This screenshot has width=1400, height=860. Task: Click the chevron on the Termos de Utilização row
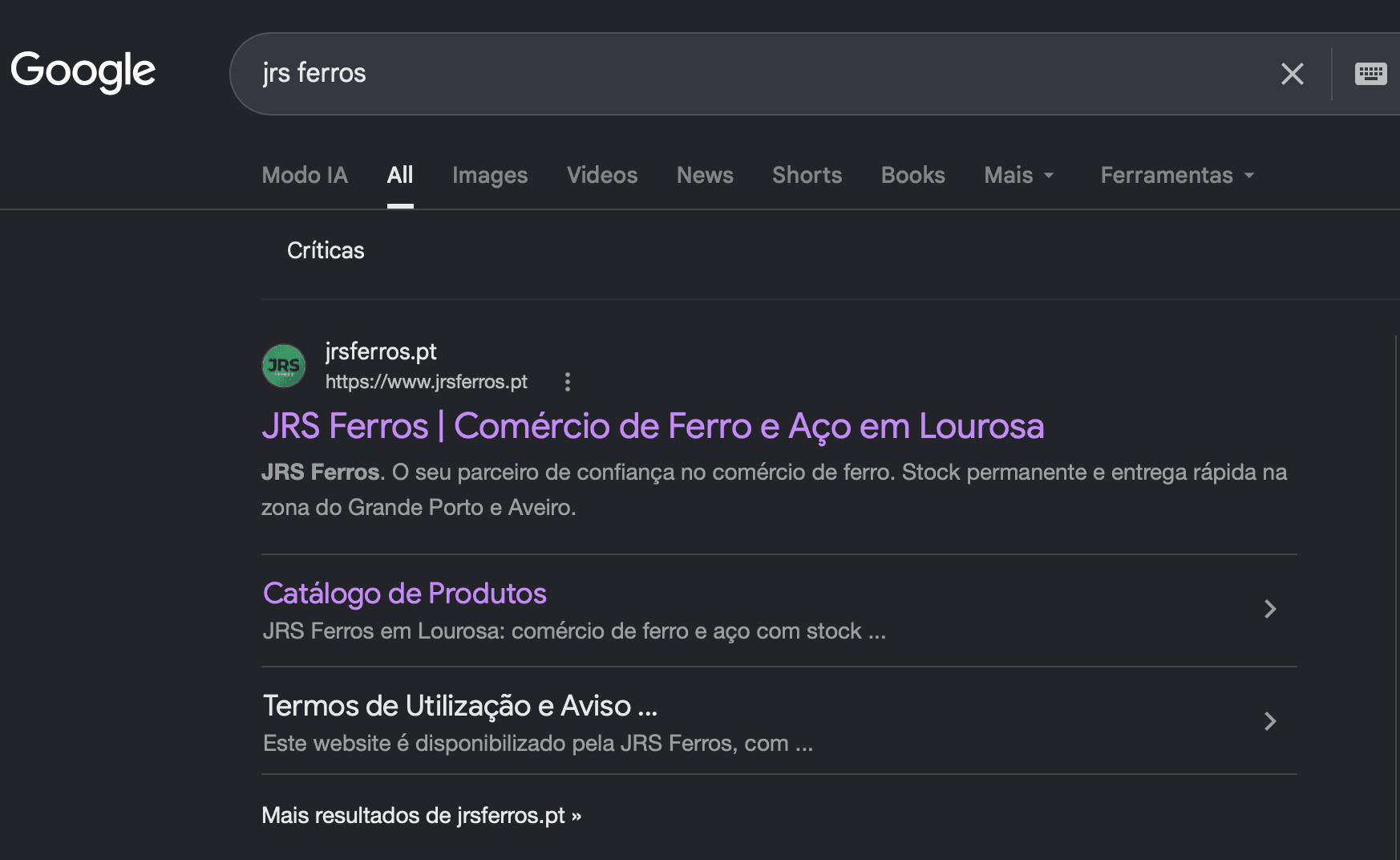(1270, 721)
